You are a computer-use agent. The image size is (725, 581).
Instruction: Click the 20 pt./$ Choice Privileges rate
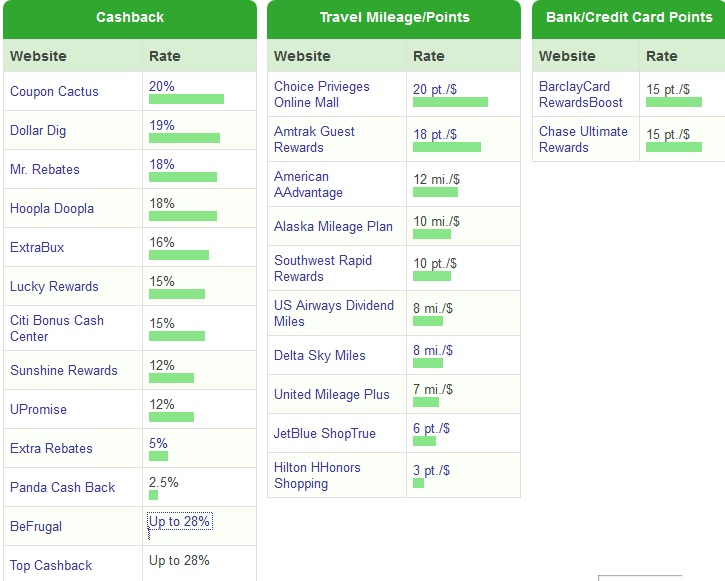click(434, 90)
